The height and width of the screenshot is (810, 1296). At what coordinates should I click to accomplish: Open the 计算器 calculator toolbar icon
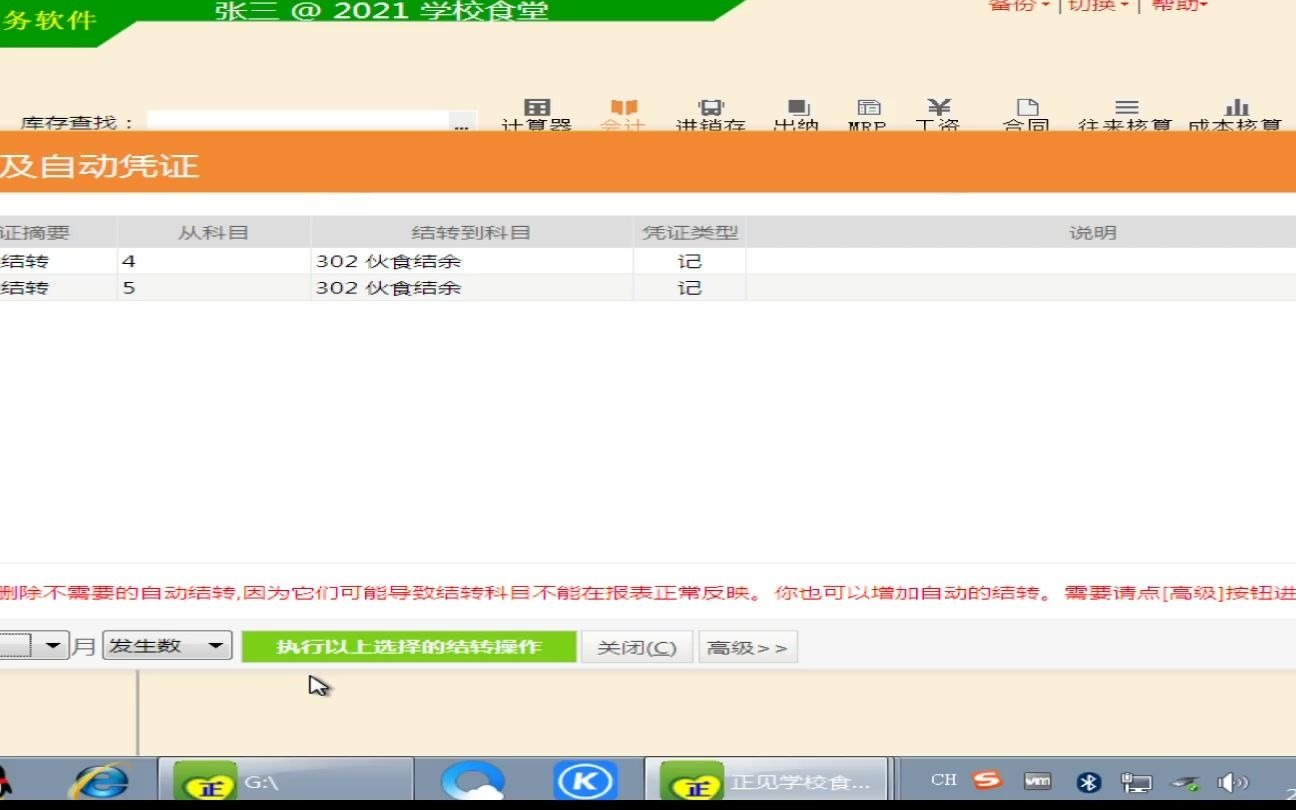[x=537, y=115]
